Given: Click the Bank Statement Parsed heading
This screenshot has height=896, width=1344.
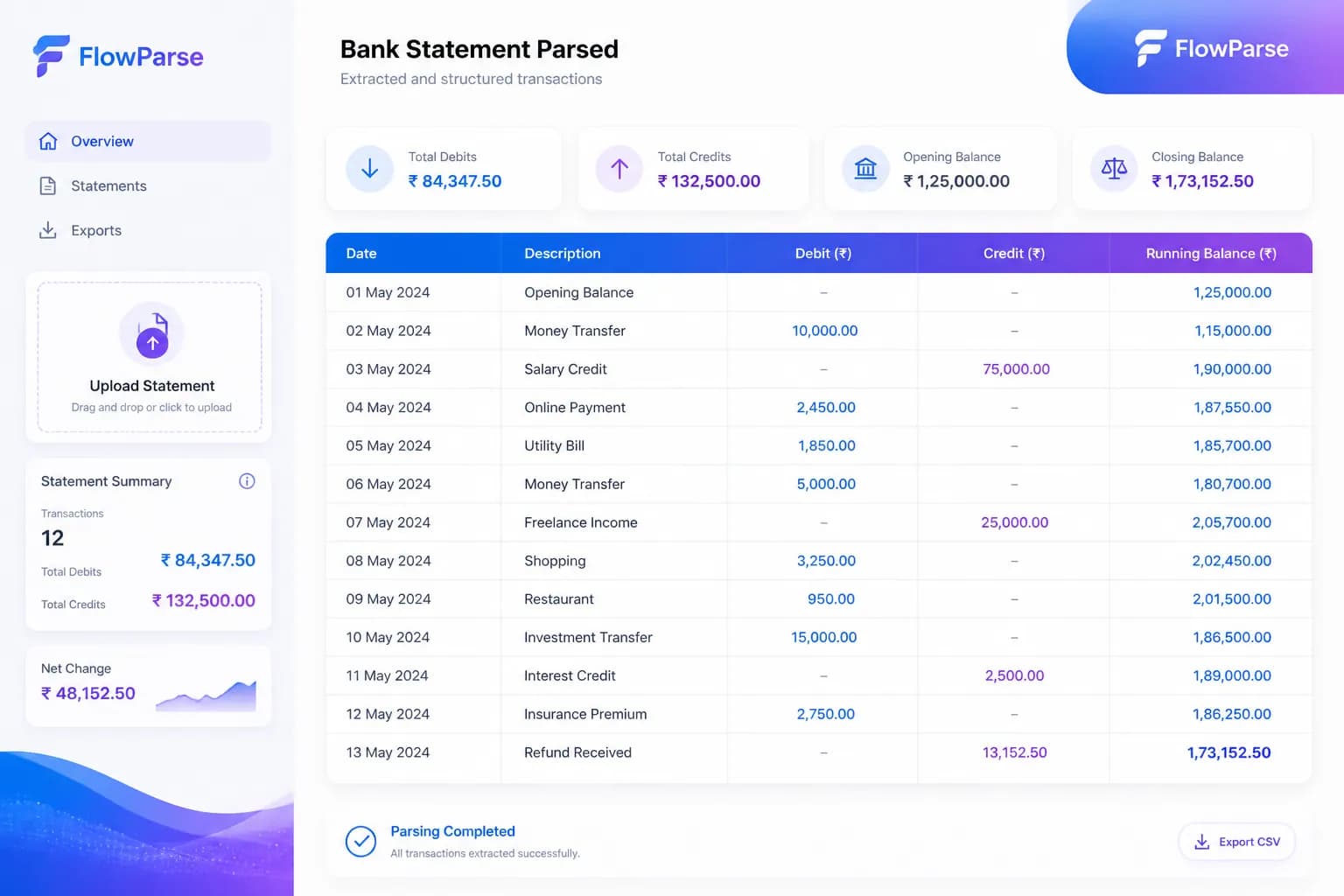Looking at the screenshot, I should pos(479,49).
